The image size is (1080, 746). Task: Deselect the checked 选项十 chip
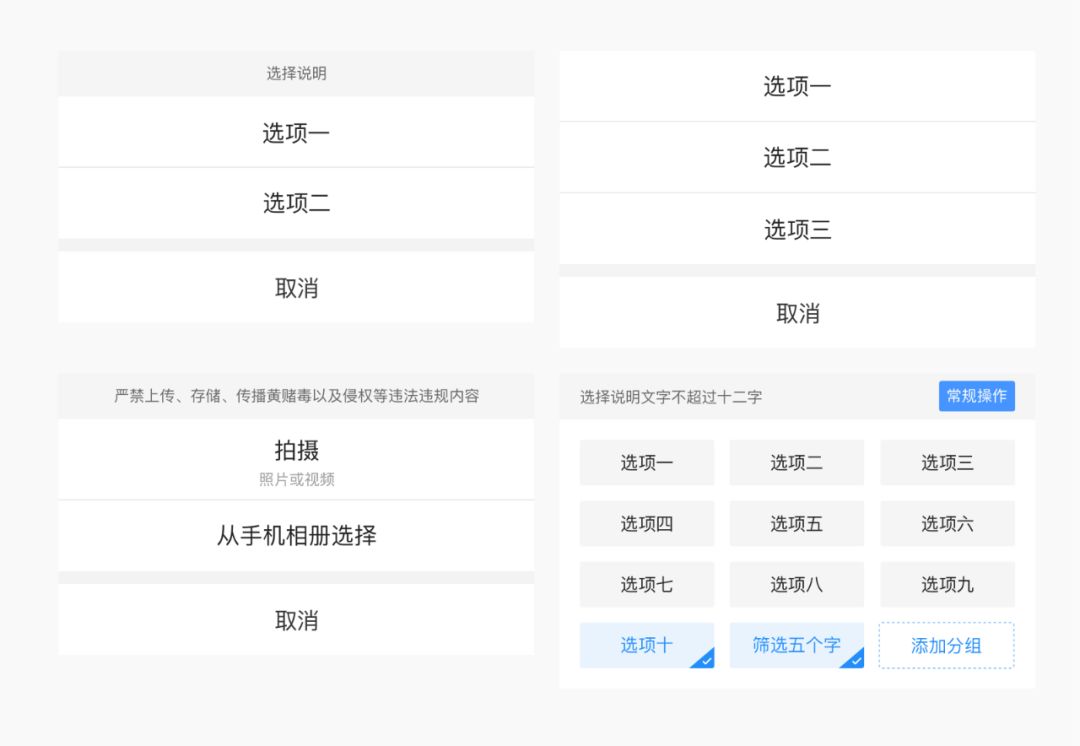[x=647, y=645]
